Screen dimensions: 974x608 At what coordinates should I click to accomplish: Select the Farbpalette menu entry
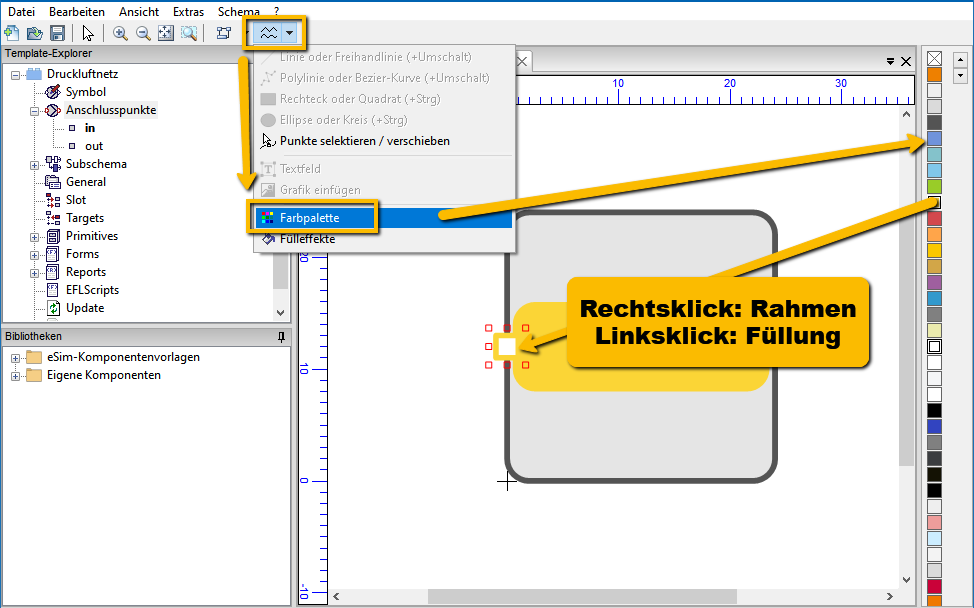385,218
